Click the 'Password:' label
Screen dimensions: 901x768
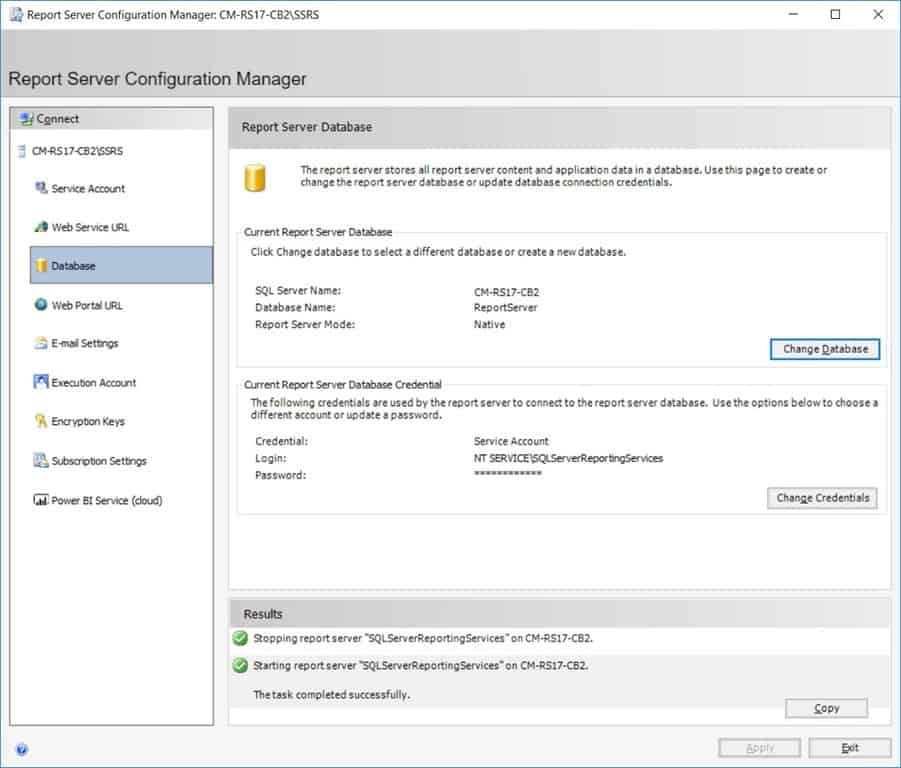tap(280, 475)
